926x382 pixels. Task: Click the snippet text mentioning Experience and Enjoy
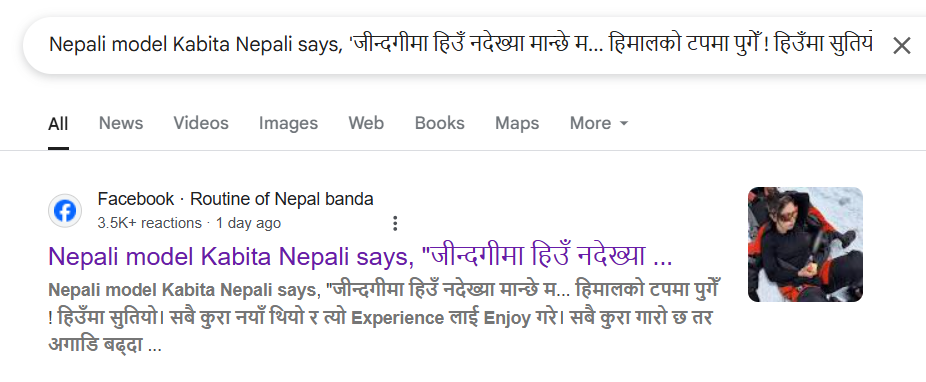click(383, 318)
